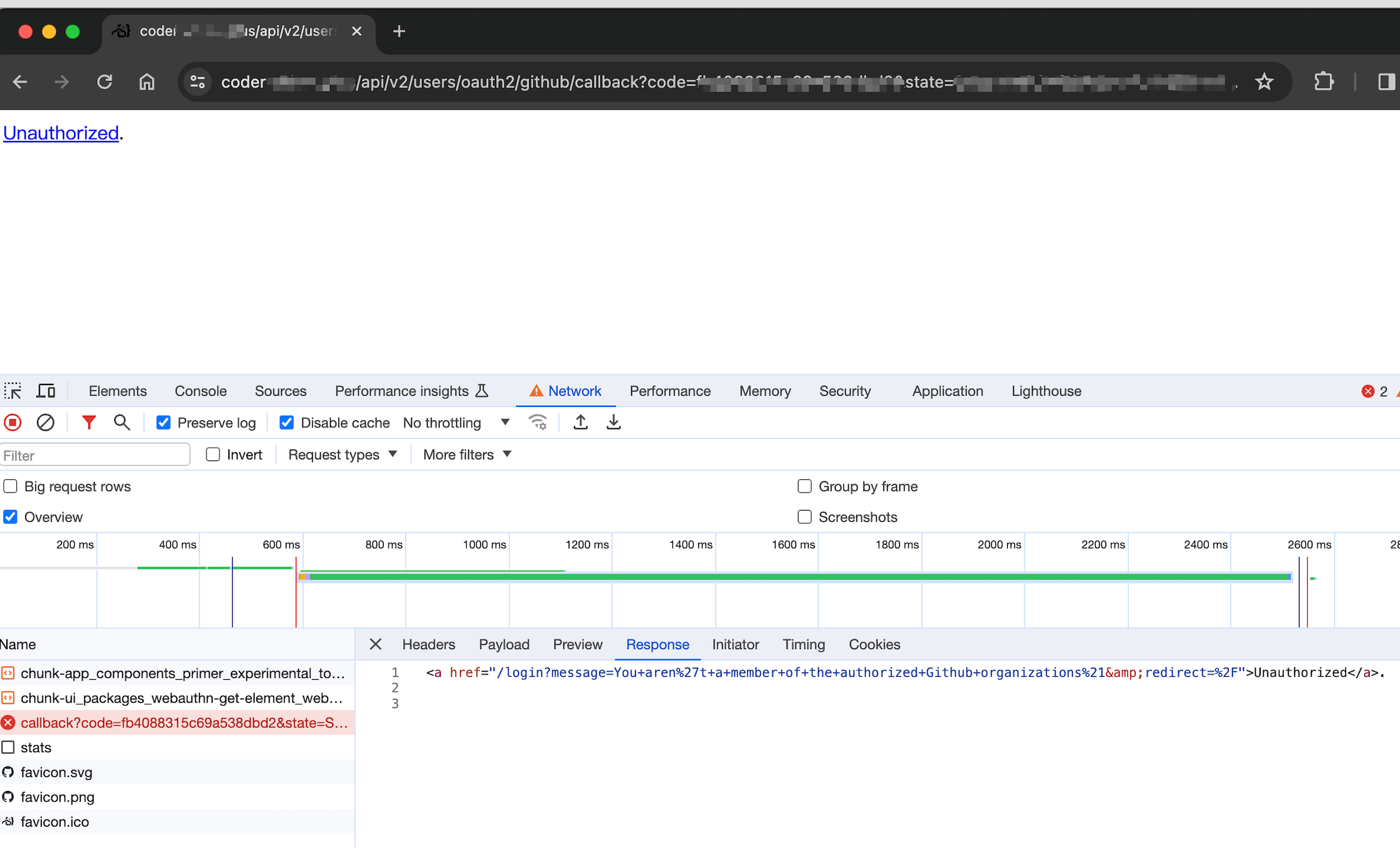Image resolution: width=1400 pixels, height=848 pixels.
Task: Open the No throttling dropdown
Action: pyautogui.click(x=456, y=423)
